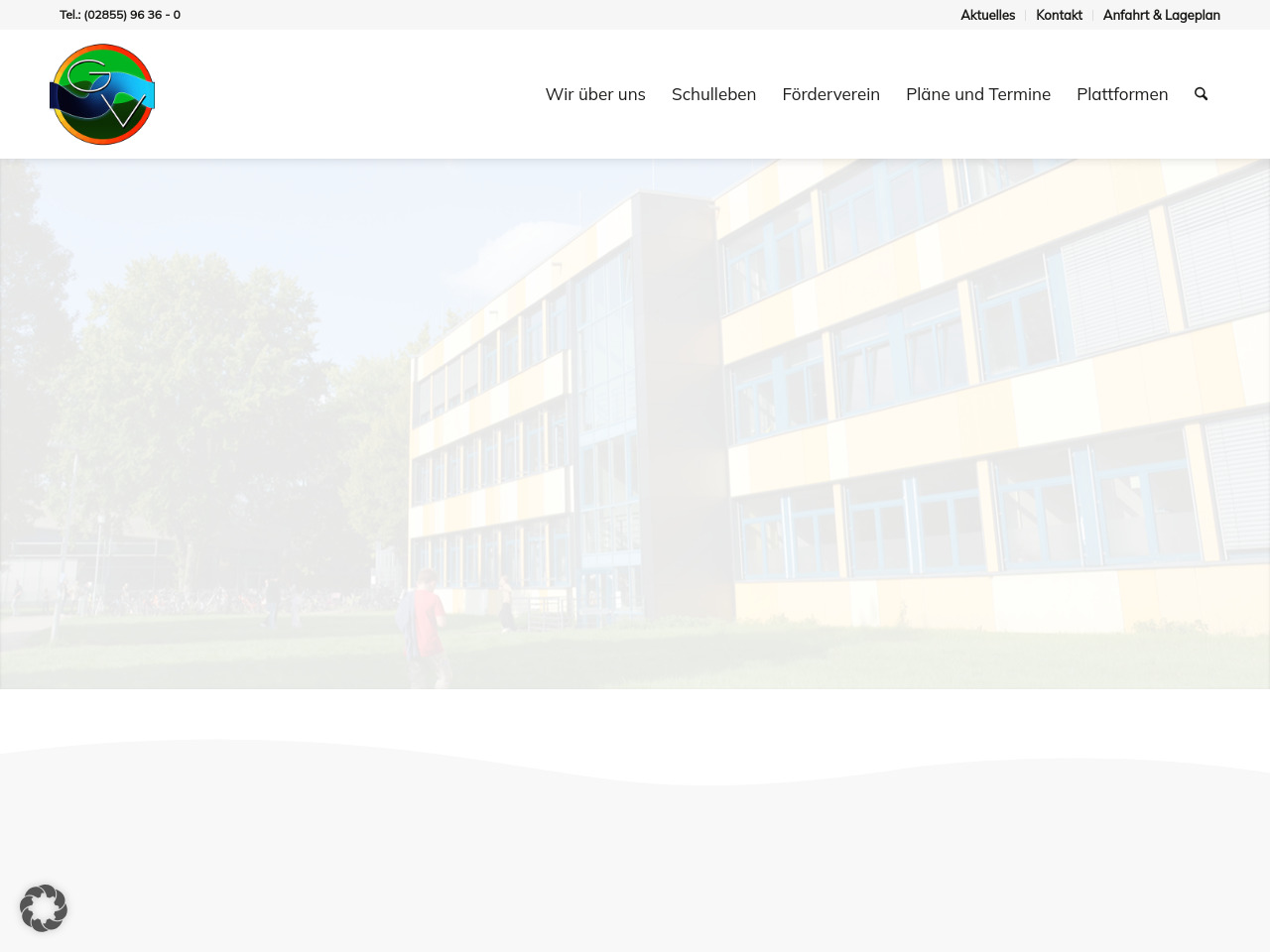This screenshot has width=1270, height=952.
Task: Click the telephone number in top bar
Action: point(120,15)
